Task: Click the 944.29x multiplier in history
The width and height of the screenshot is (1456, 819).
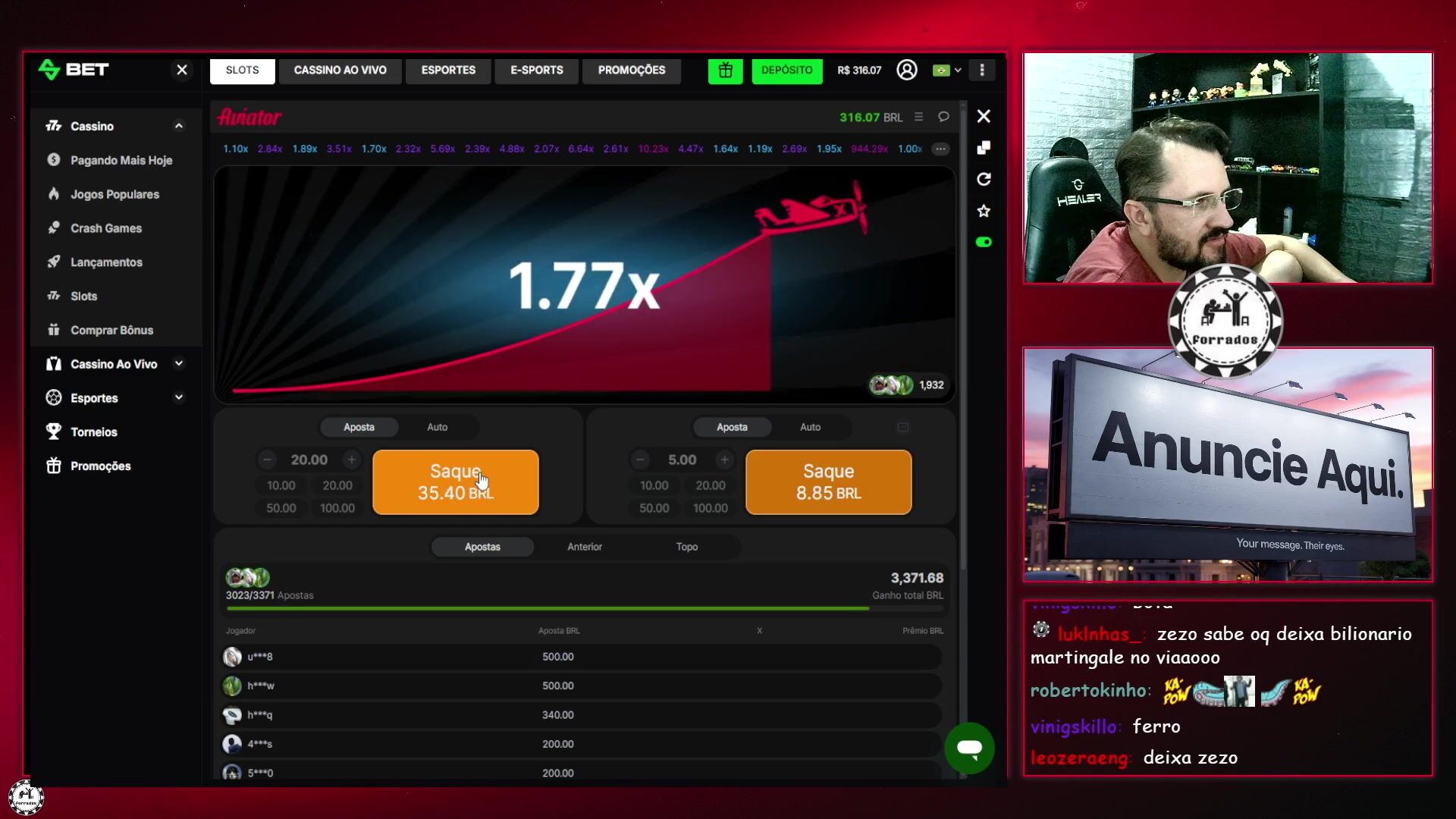Action: point(869,149)
